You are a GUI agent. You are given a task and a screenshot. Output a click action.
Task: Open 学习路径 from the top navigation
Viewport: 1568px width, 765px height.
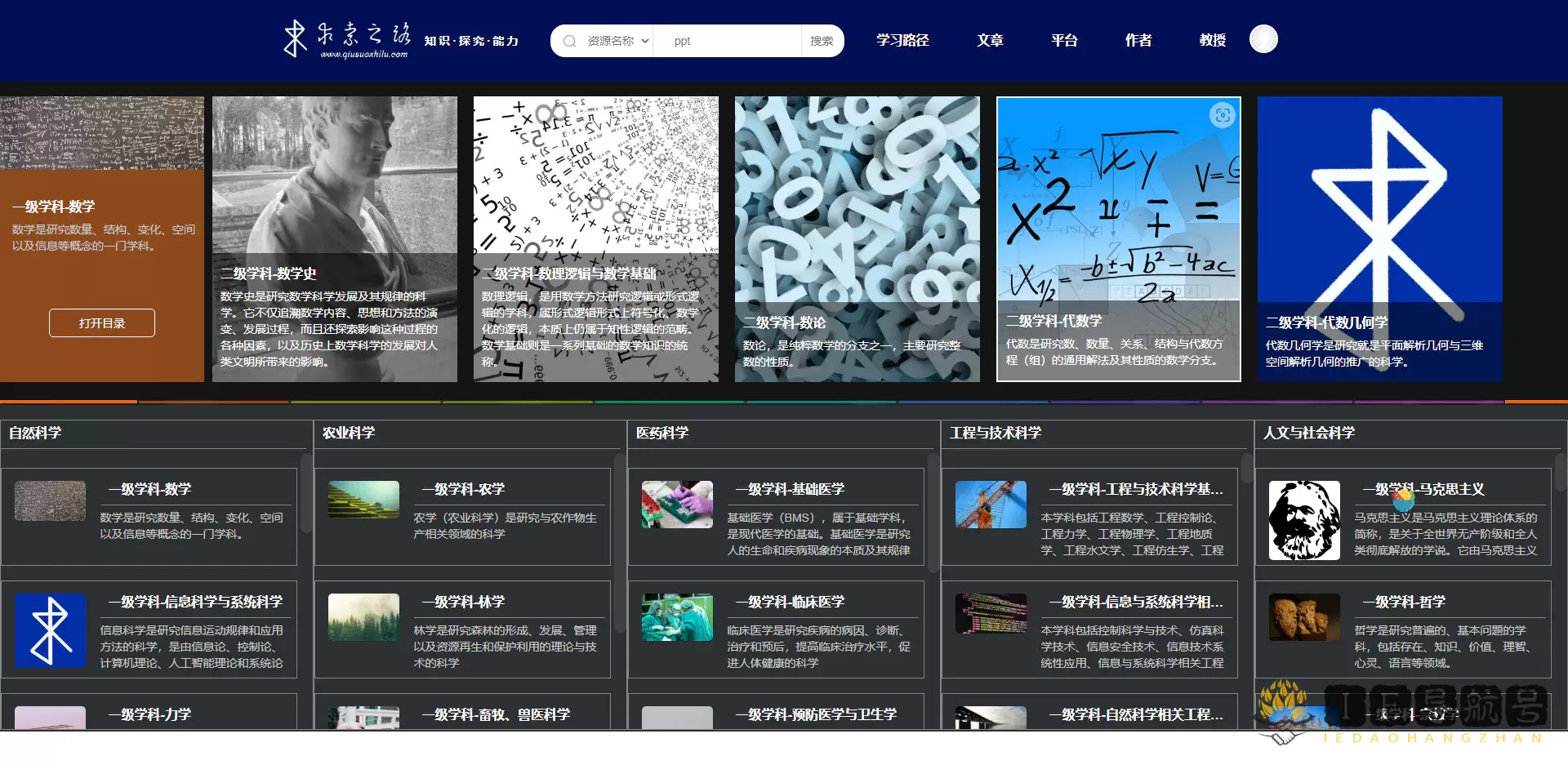(902, 40)
